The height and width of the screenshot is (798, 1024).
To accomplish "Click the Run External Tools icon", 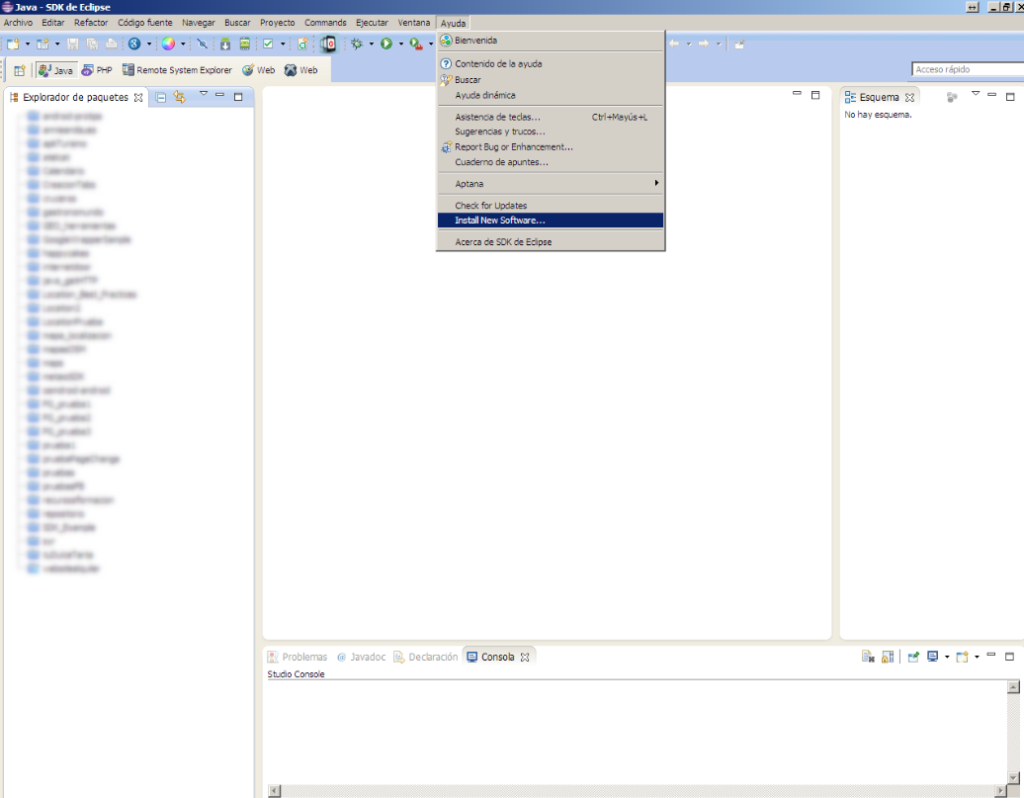I will pyautogui.click(x=416, y=44).
